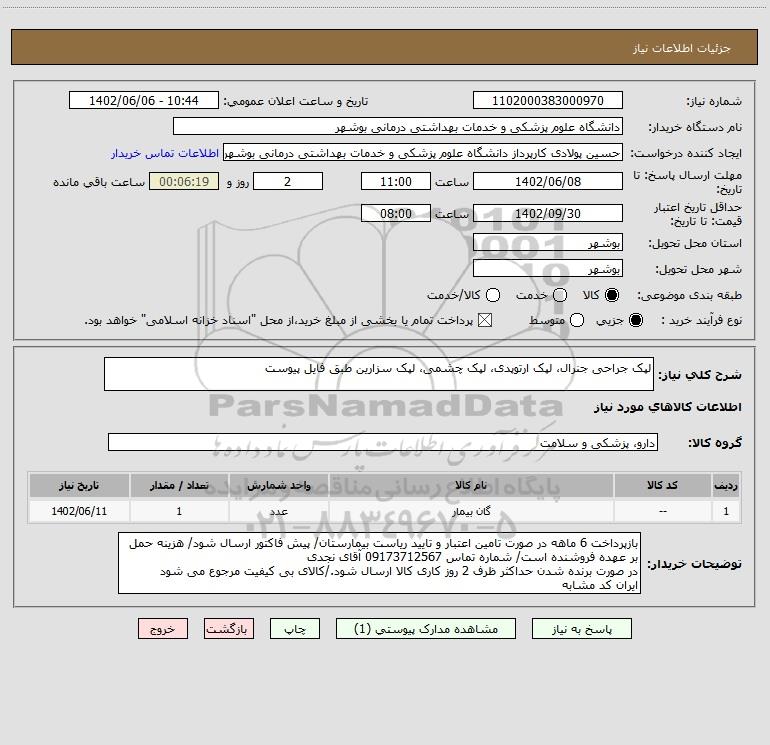This screenshot has width=770, height=745.
Task: Click the خروج exit button
Action: point(163,629)
